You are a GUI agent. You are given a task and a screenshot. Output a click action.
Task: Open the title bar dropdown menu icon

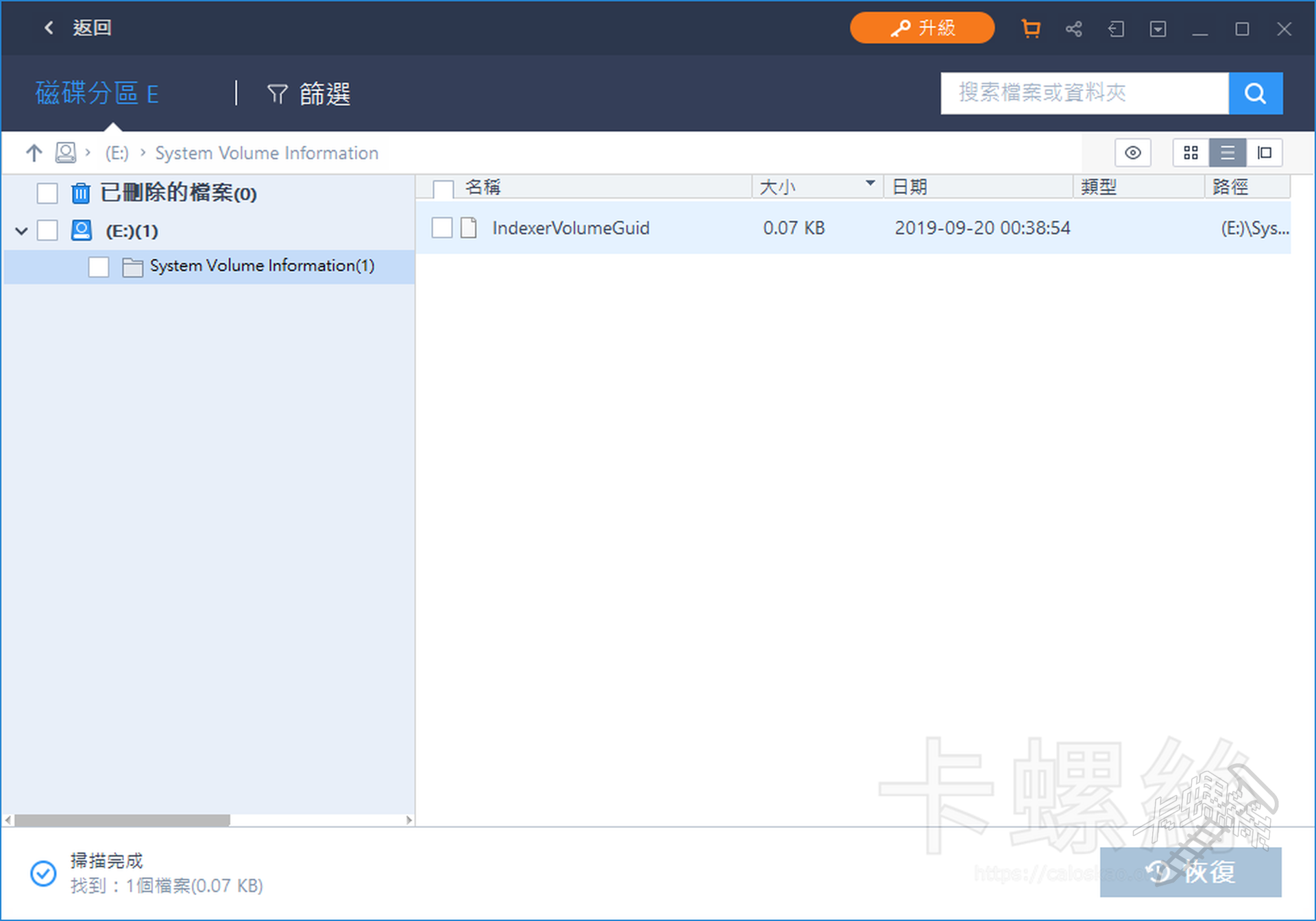click(x=1158, y=29)
